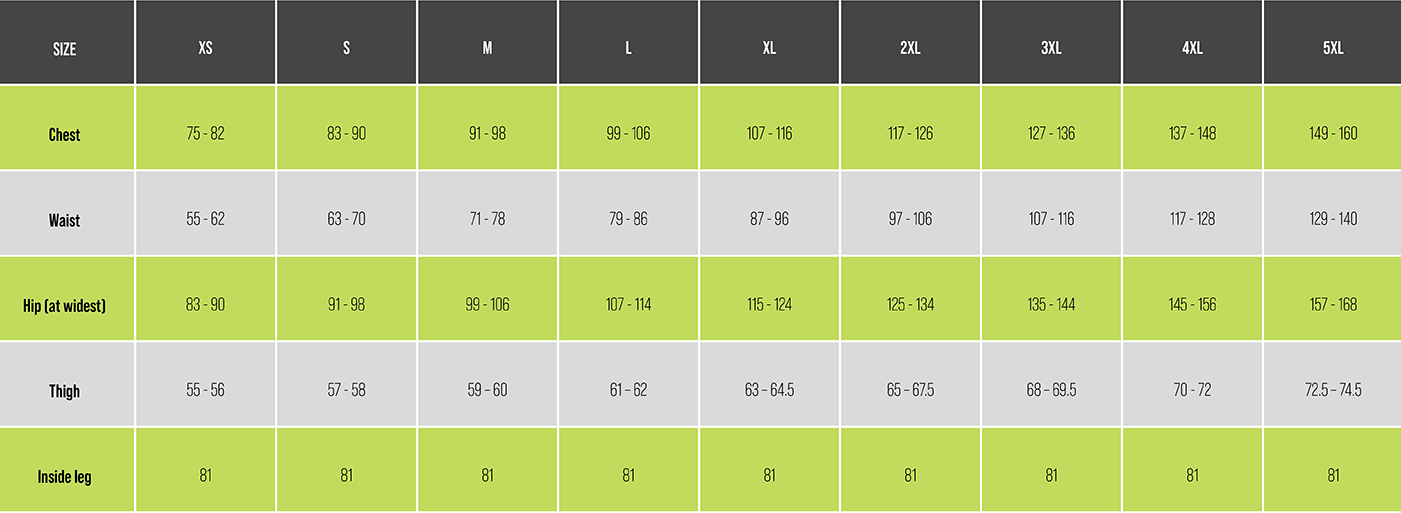
Task: Select the XS size column header
Action: coord(205,49)
